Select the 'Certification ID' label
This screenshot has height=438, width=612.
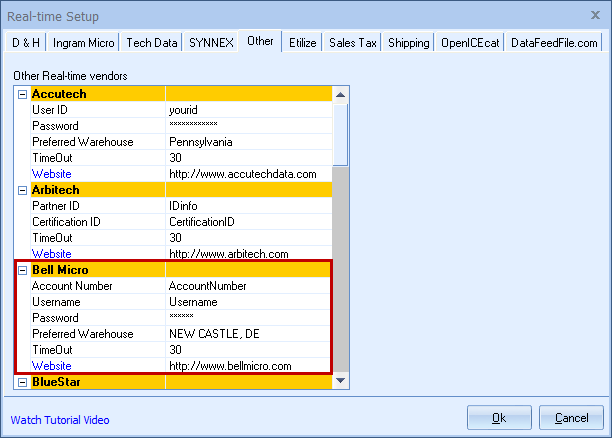(66, 222)
